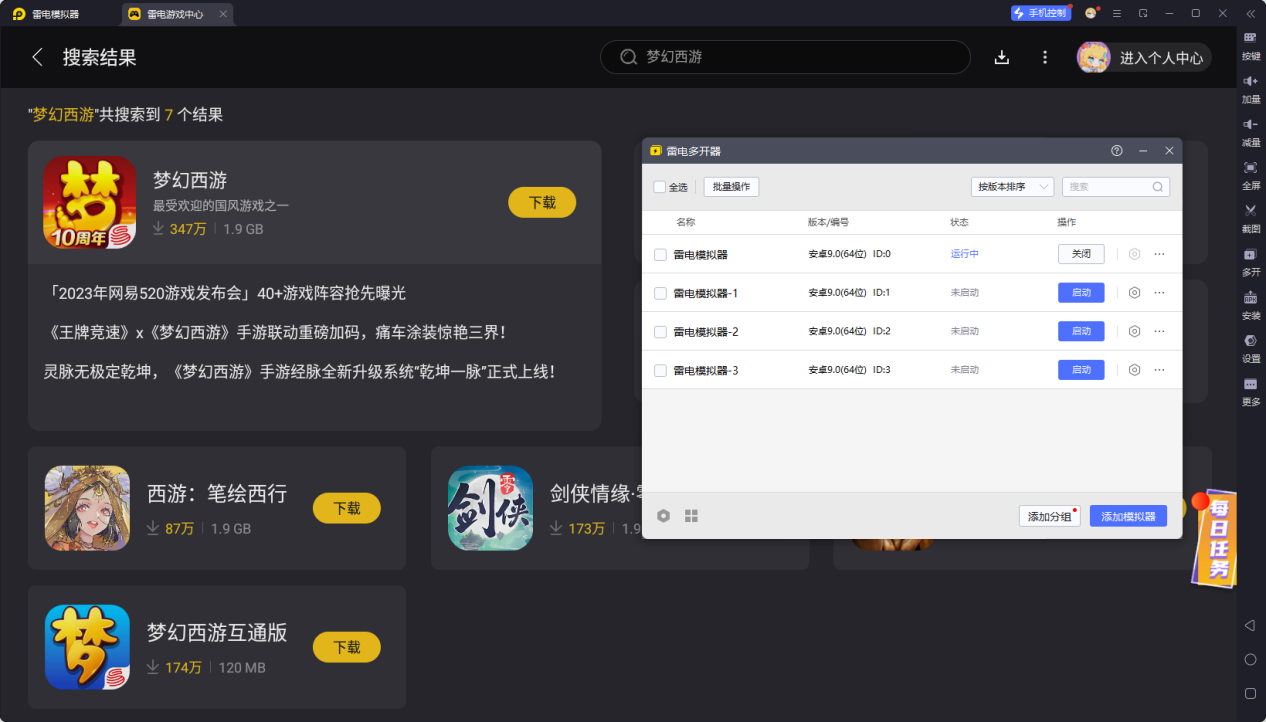1266x722 pixels.
Task: Click the 减量 volume down icon
Action: tap(1250, 130)
